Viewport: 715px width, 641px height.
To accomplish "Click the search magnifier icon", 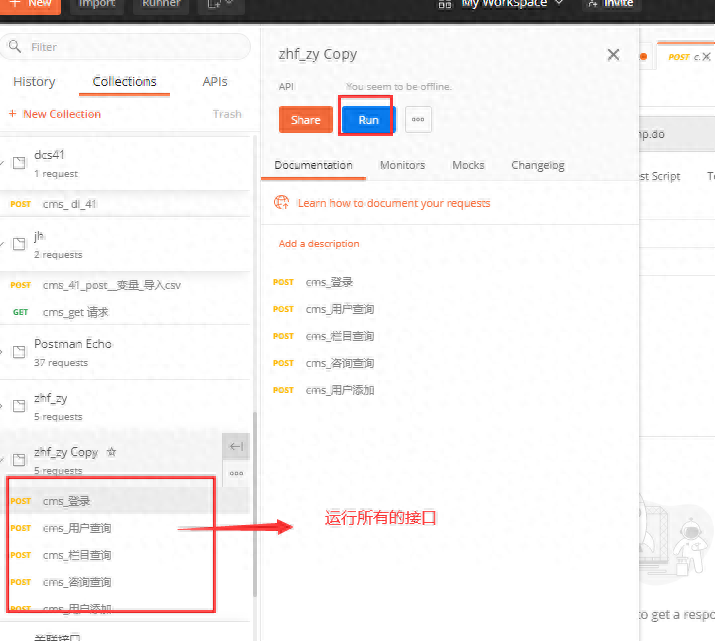I will [15, 46].
